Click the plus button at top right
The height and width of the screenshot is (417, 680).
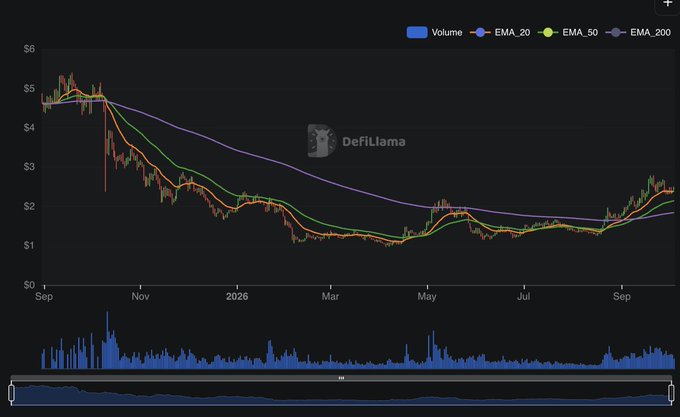(668, 4)
